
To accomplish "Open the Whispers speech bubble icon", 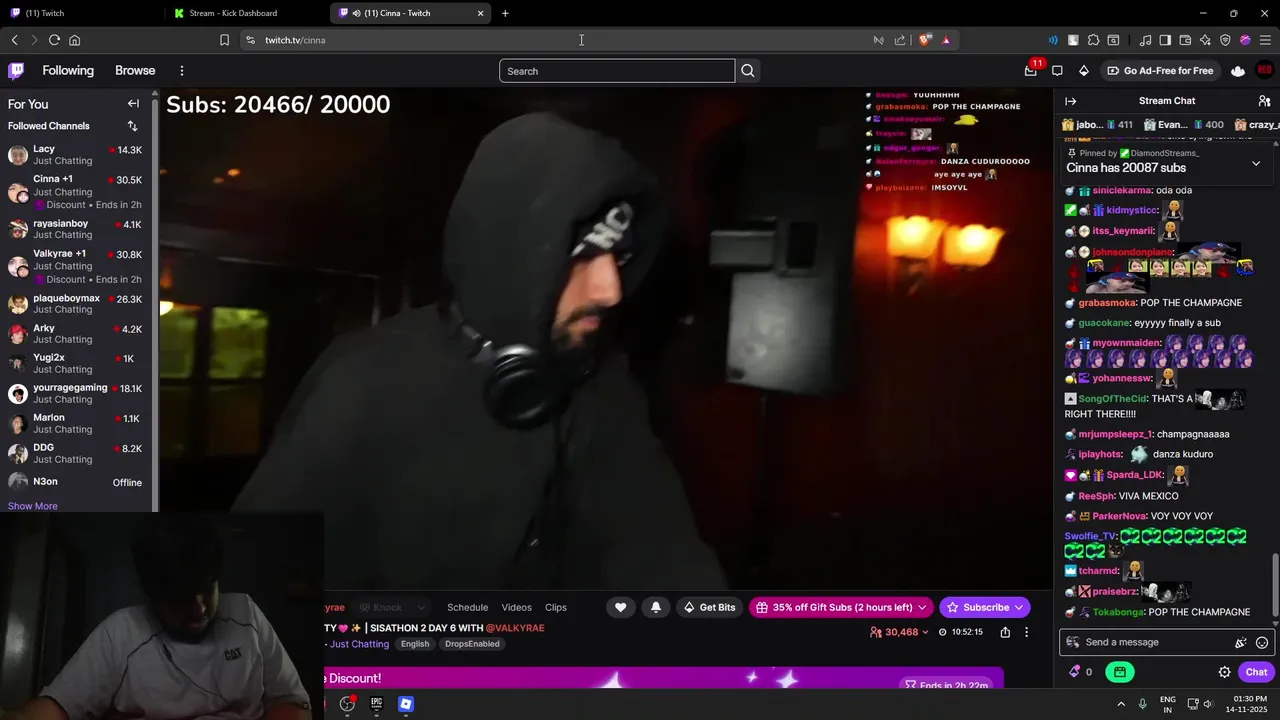I will [x=1057, y=71].
